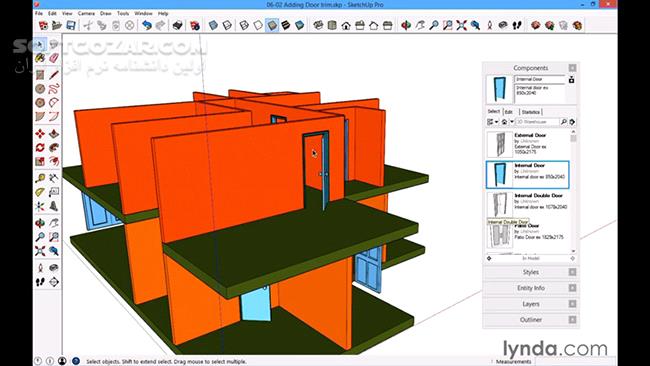Image resolution: width=650 pixels, height=366 pixels.
Task: Switch to the Statistics tab in Components
Action: click(x=531, y=112)
